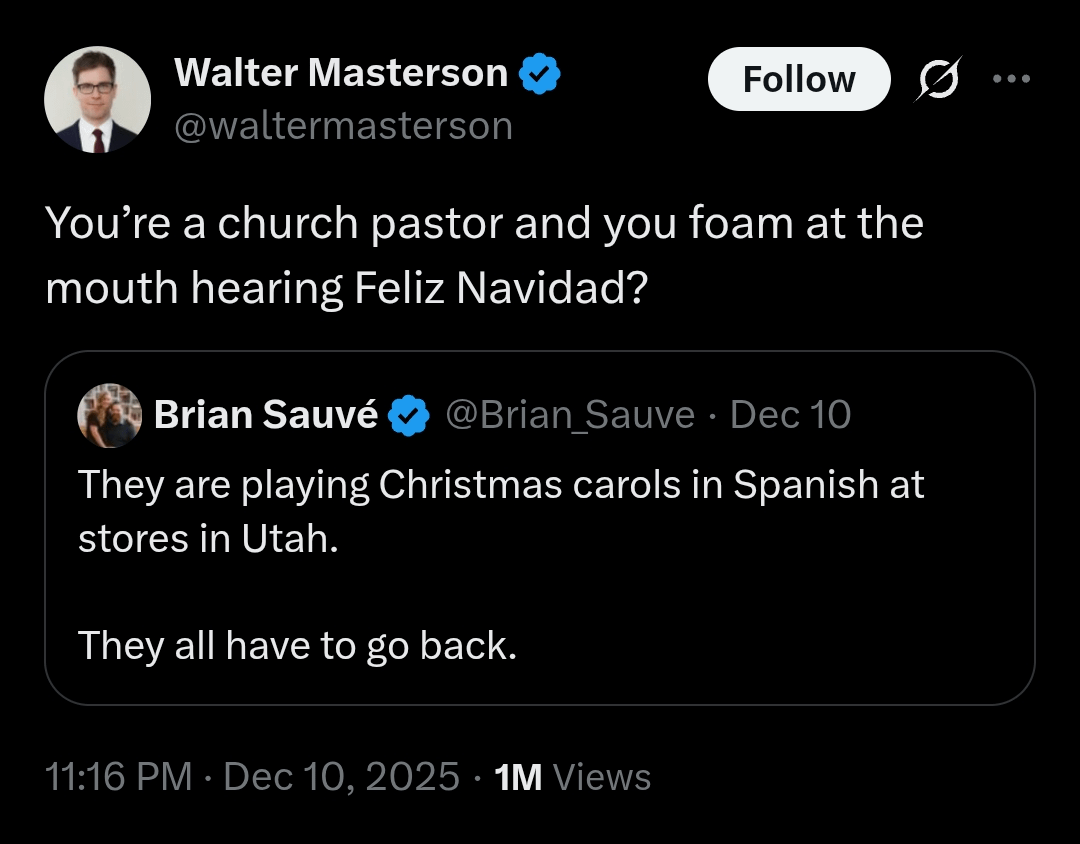Open the quoted "Christmas carols in Spanish" text
Image resolution: width=1080 pixels, height=844 pixels.
(x=501, y=485)
